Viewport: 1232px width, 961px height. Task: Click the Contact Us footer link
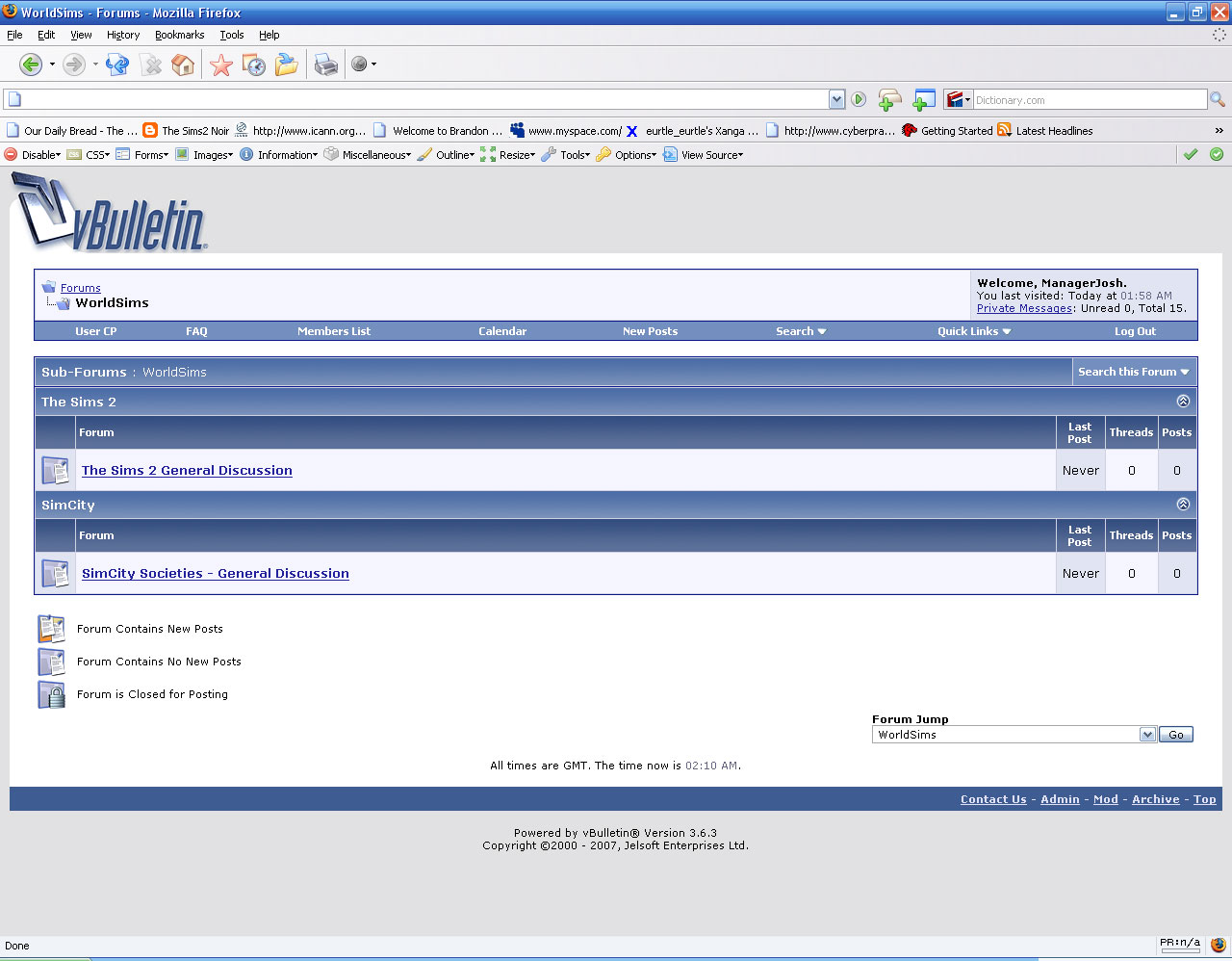(x=993, y=799)
